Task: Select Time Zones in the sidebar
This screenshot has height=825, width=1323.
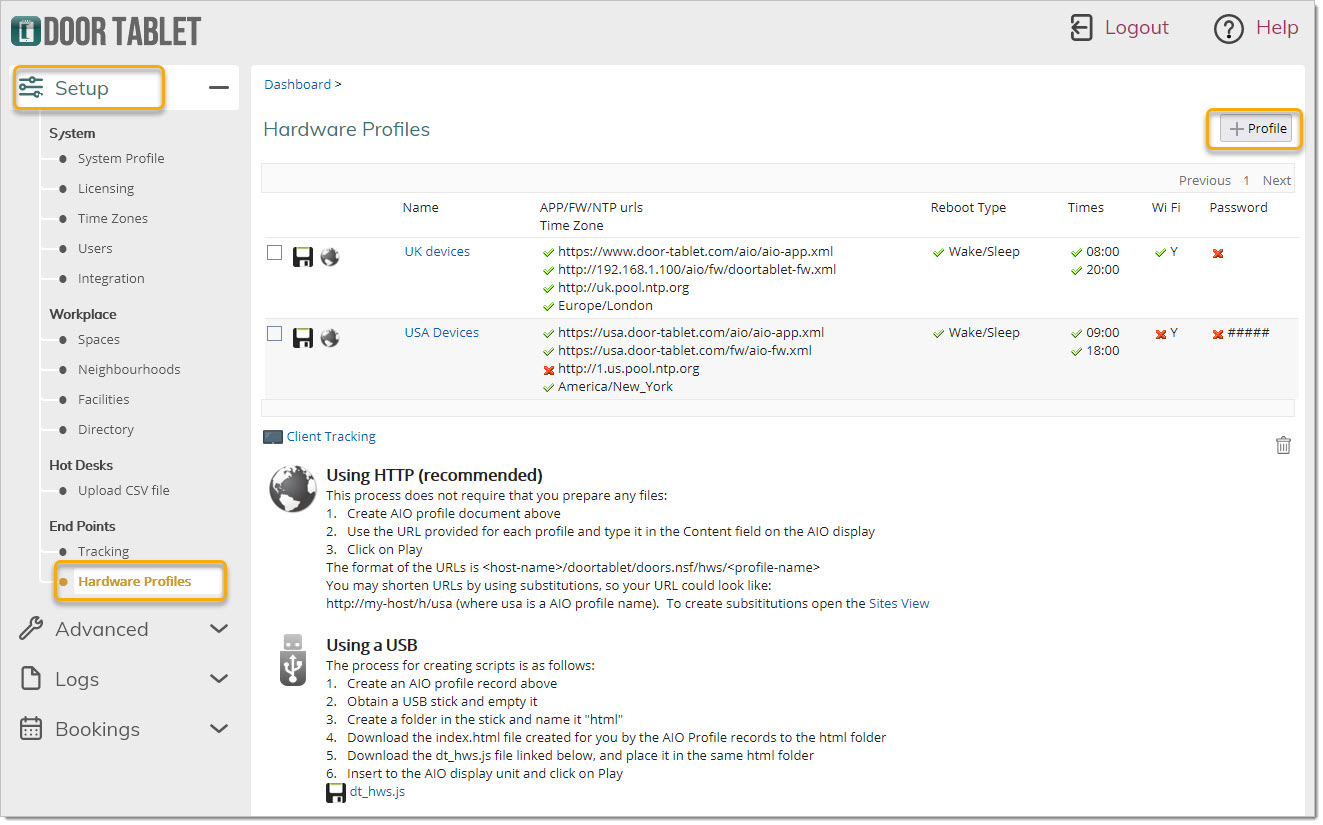Action: tap(113, 218)
